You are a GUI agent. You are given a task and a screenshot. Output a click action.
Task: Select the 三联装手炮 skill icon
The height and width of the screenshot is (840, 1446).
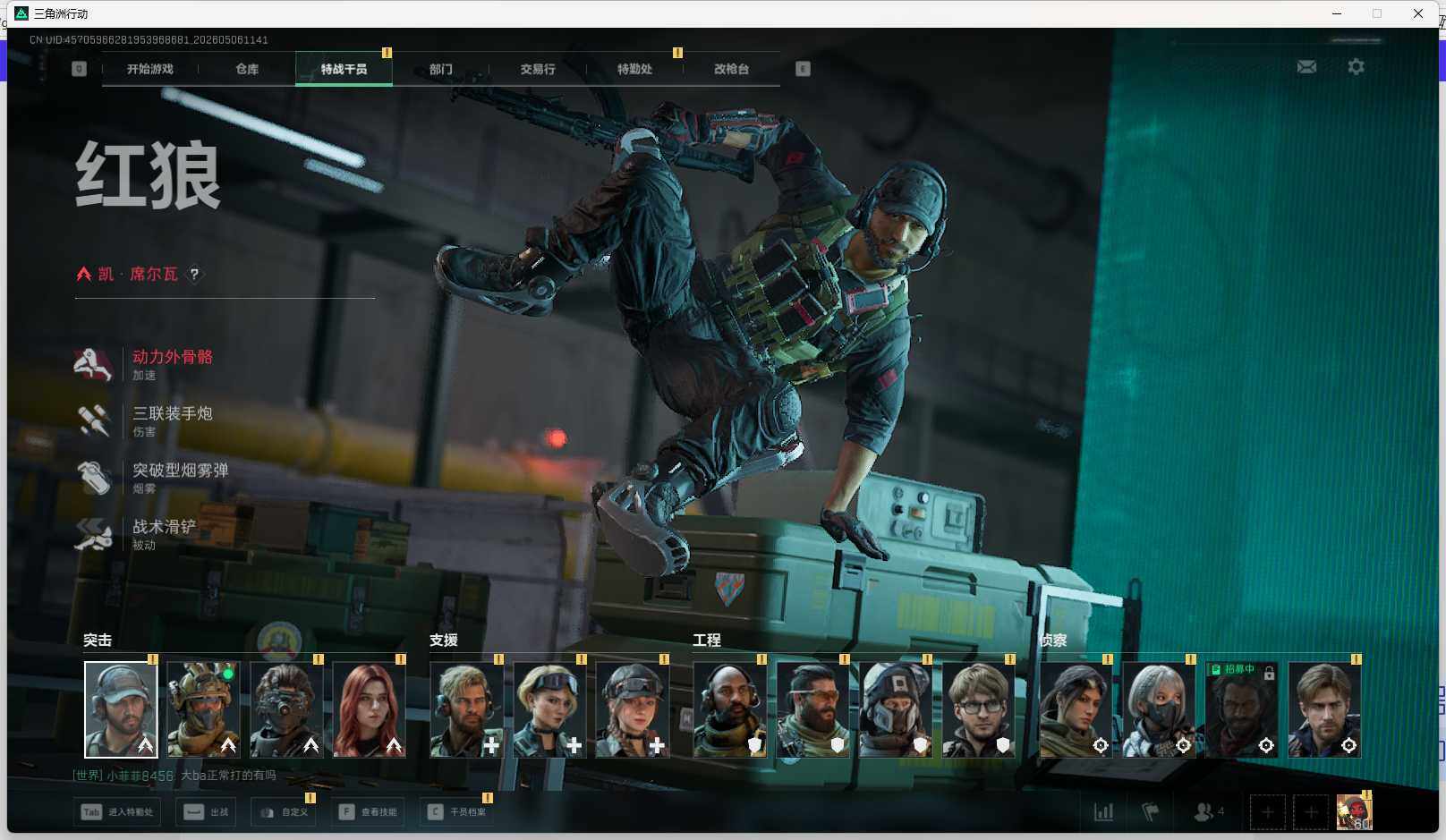(x=93, y=420)
